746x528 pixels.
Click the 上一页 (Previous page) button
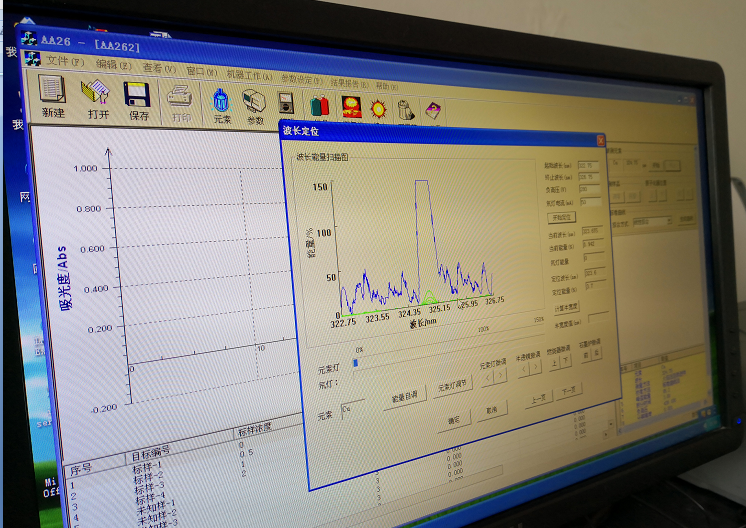pyautogui.click(x=538, y=398)
